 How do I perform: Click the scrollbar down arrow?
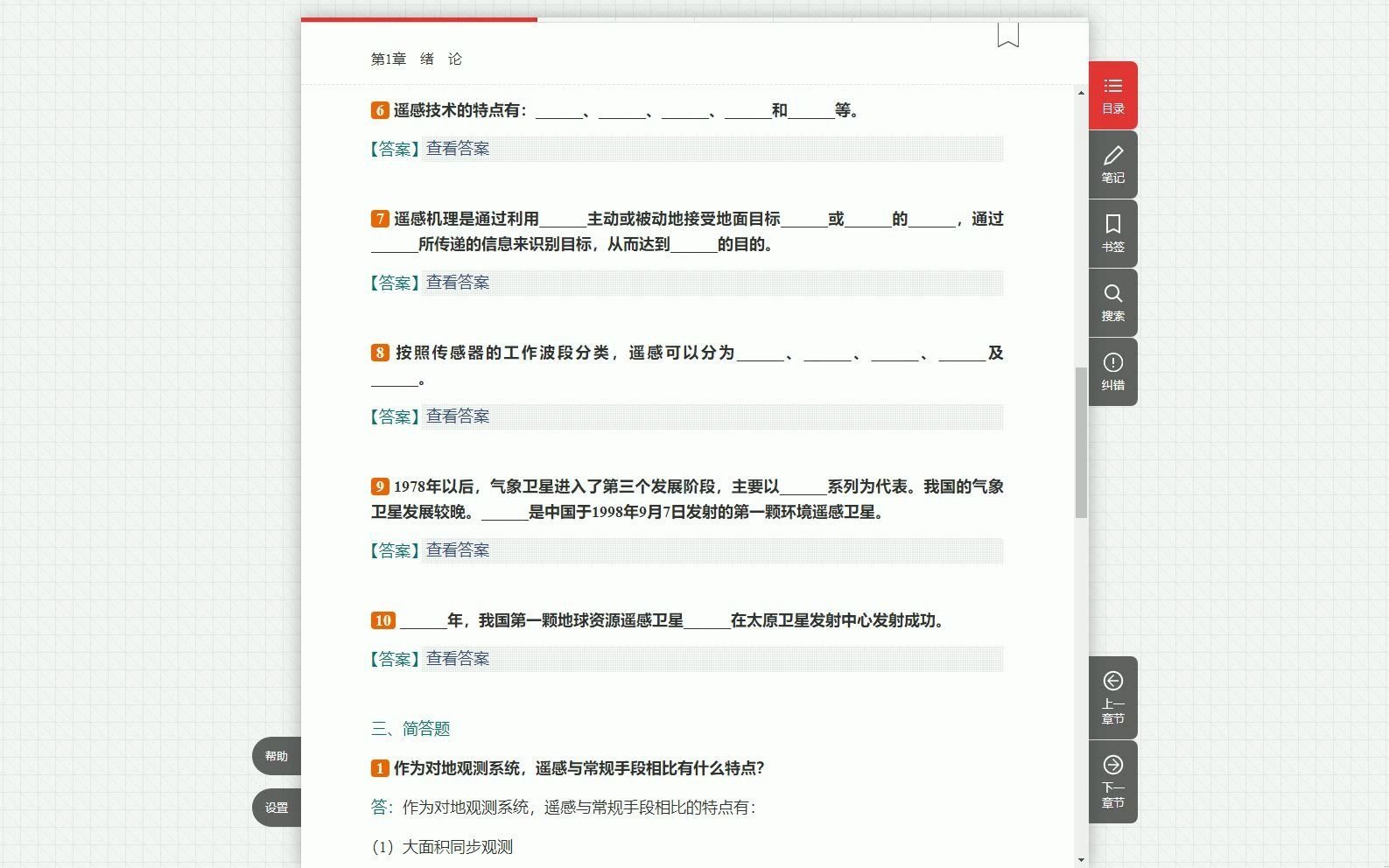1081,860
